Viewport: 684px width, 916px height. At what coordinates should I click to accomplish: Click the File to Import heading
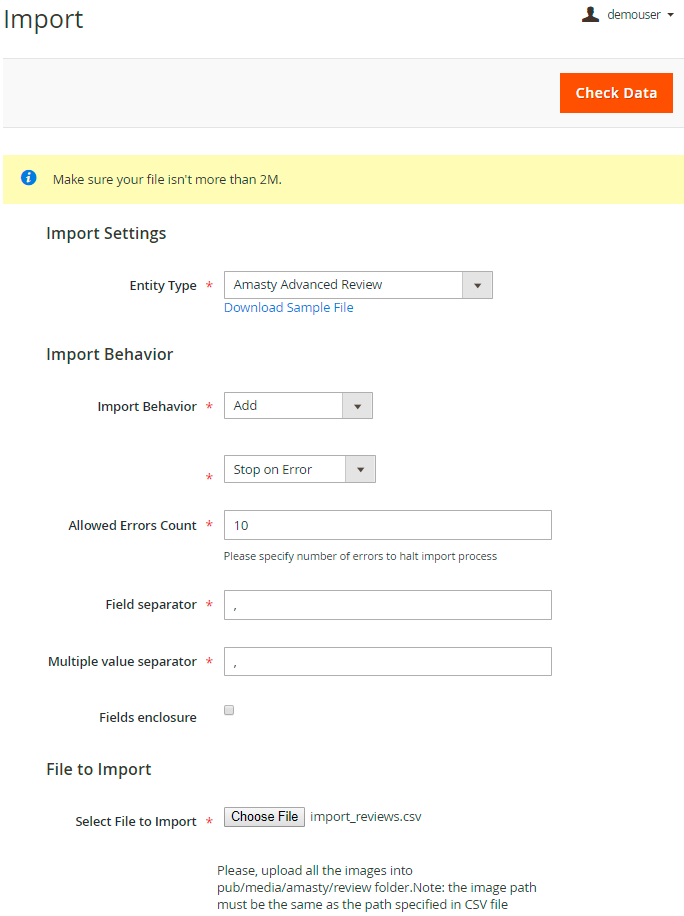98,770
